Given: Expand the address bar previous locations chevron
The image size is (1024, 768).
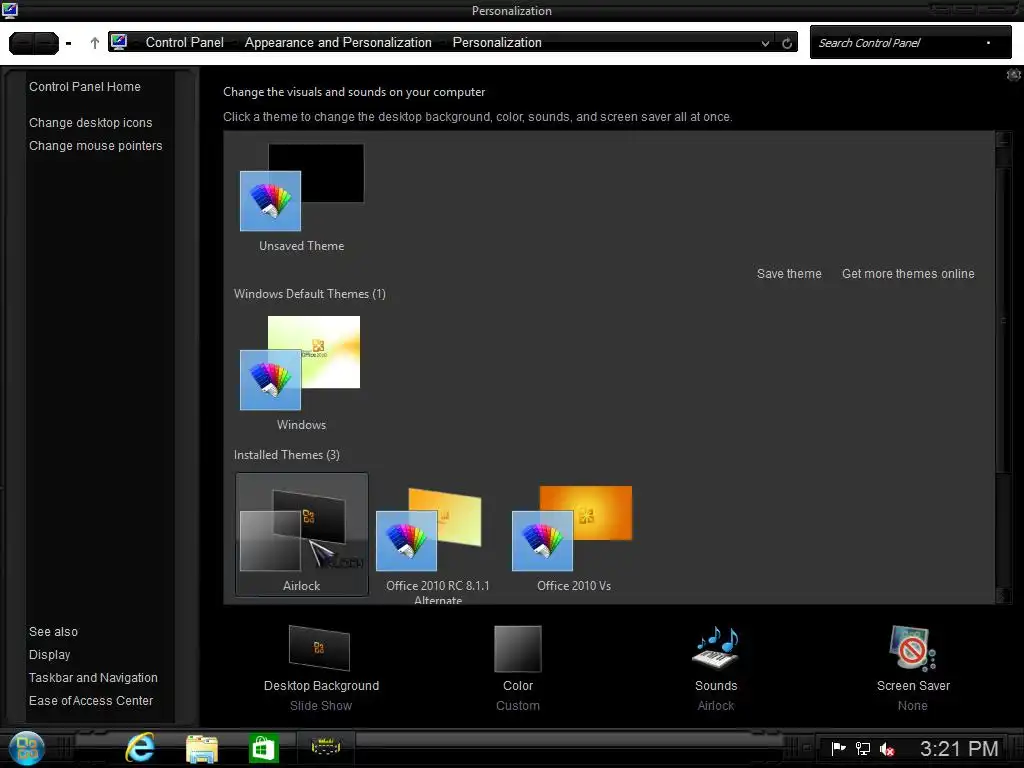Looking at the screenshot, I should tap(765, 43).
